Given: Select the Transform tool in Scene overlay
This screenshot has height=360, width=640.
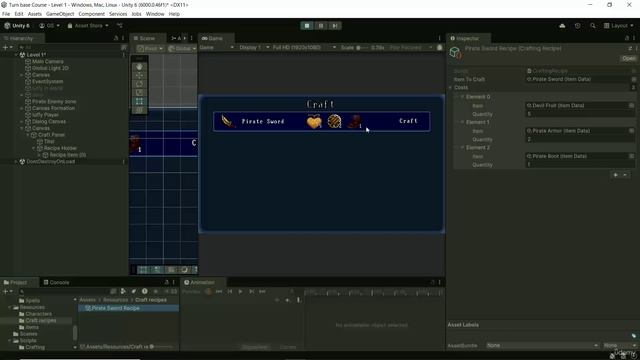Looking at the screenshot, I should pyautogui.click(x=140, y=110).
